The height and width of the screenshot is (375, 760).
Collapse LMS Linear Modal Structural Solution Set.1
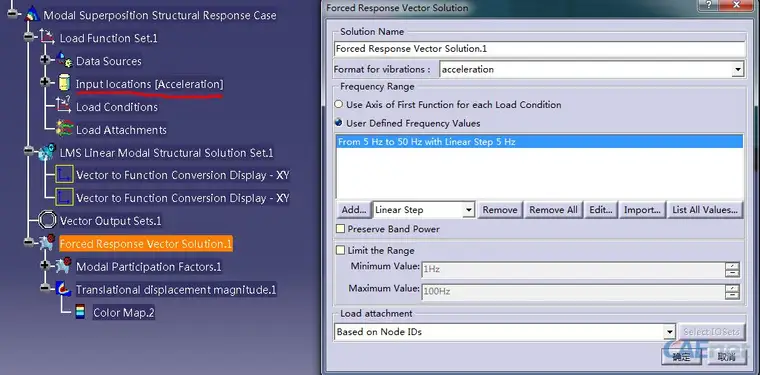(x=29, y=151)
